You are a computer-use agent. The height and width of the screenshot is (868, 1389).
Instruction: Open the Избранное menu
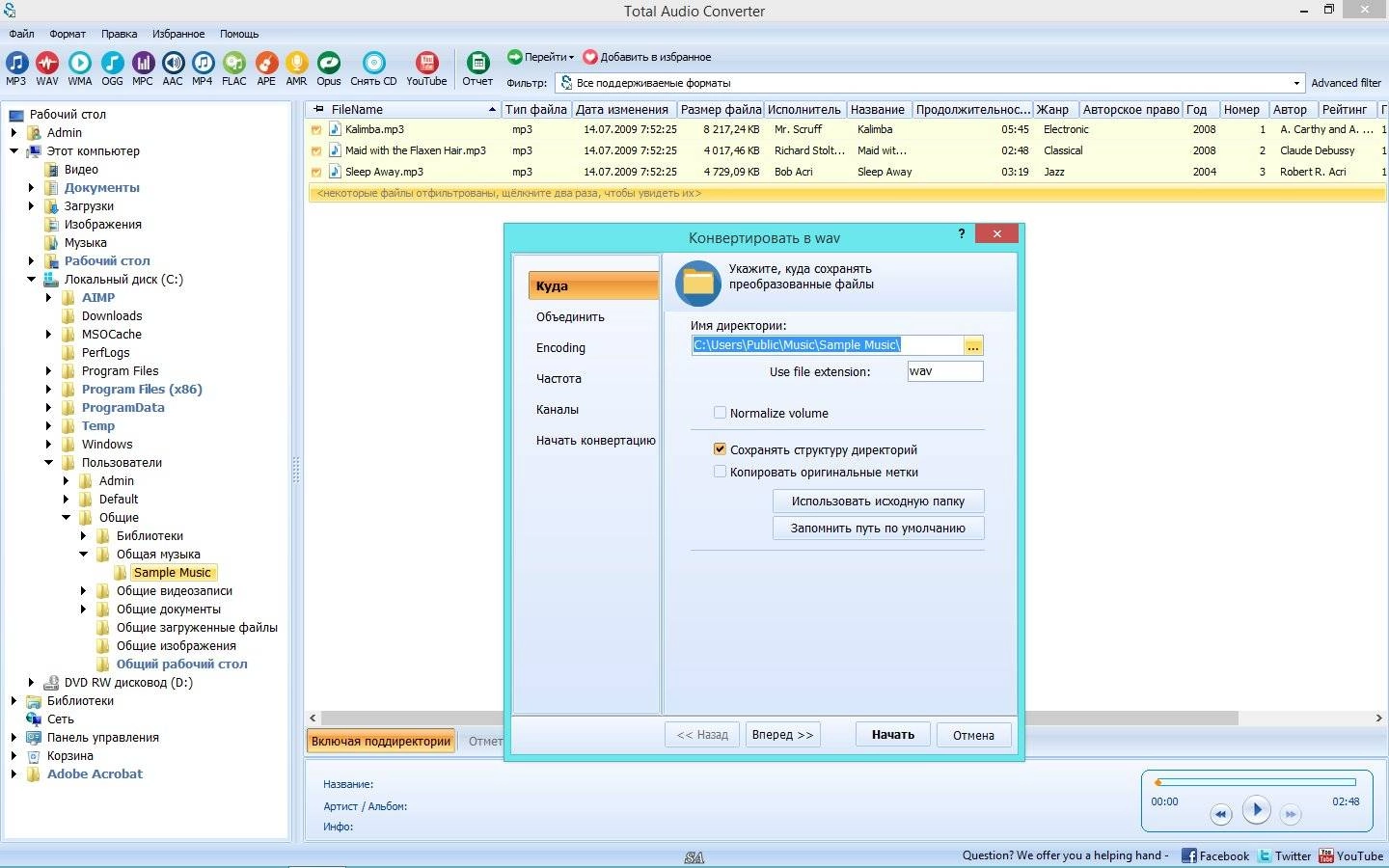click(x=178, y=34)
